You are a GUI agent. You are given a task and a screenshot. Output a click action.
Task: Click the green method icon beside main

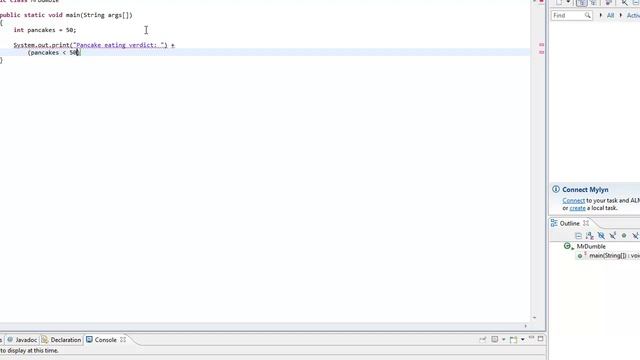pos(581,256)
